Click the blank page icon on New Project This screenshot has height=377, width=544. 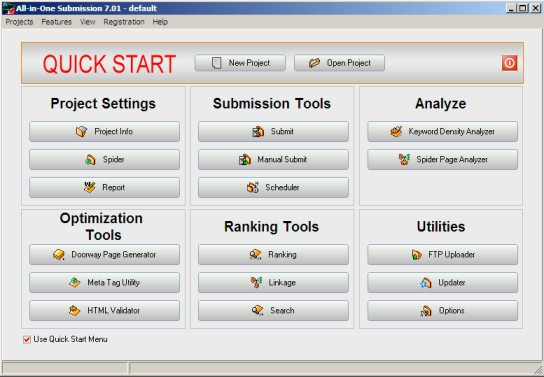(x=216, y=63)
